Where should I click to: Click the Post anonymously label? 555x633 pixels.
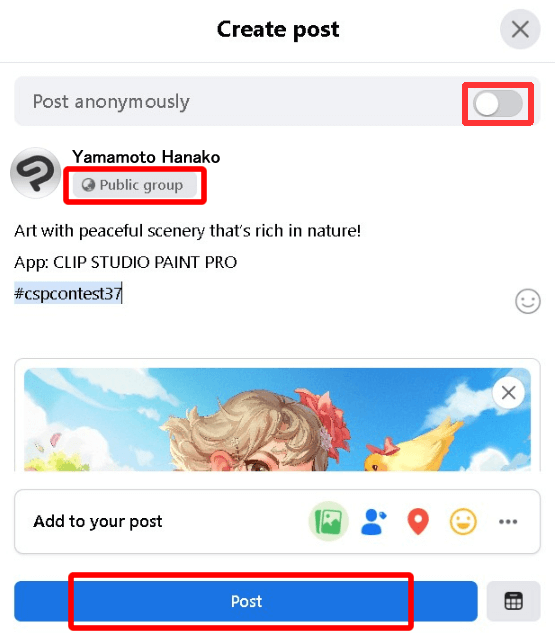111,101
